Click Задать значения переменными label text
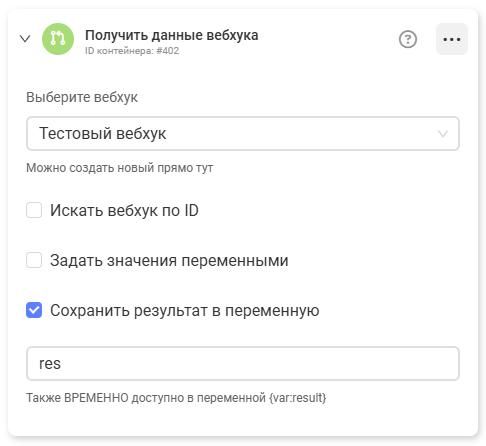The width and height of the screenshot is (486, 446). click(x=169, y=260)
